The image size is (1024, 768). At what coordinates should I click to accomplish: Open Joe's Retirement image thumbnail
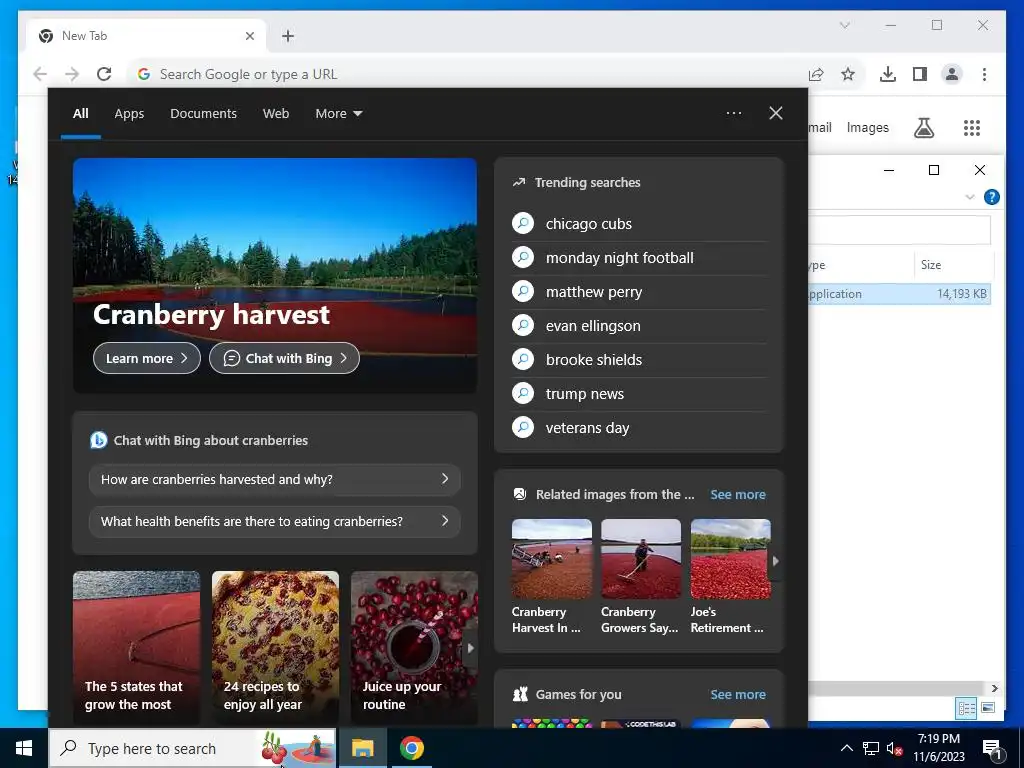pyautogui.click(x=730, y=558)
